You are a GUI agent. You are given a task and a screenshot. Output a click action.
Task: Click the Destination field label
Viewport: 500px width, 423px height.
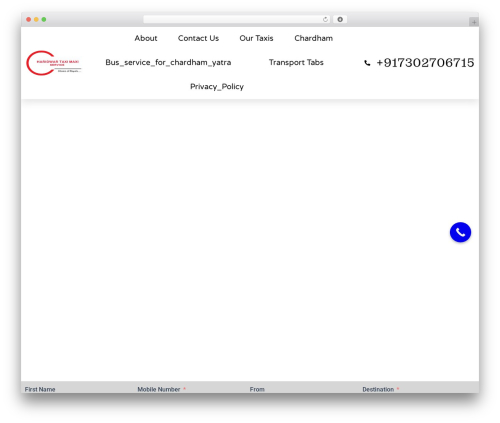pos(378,389)
